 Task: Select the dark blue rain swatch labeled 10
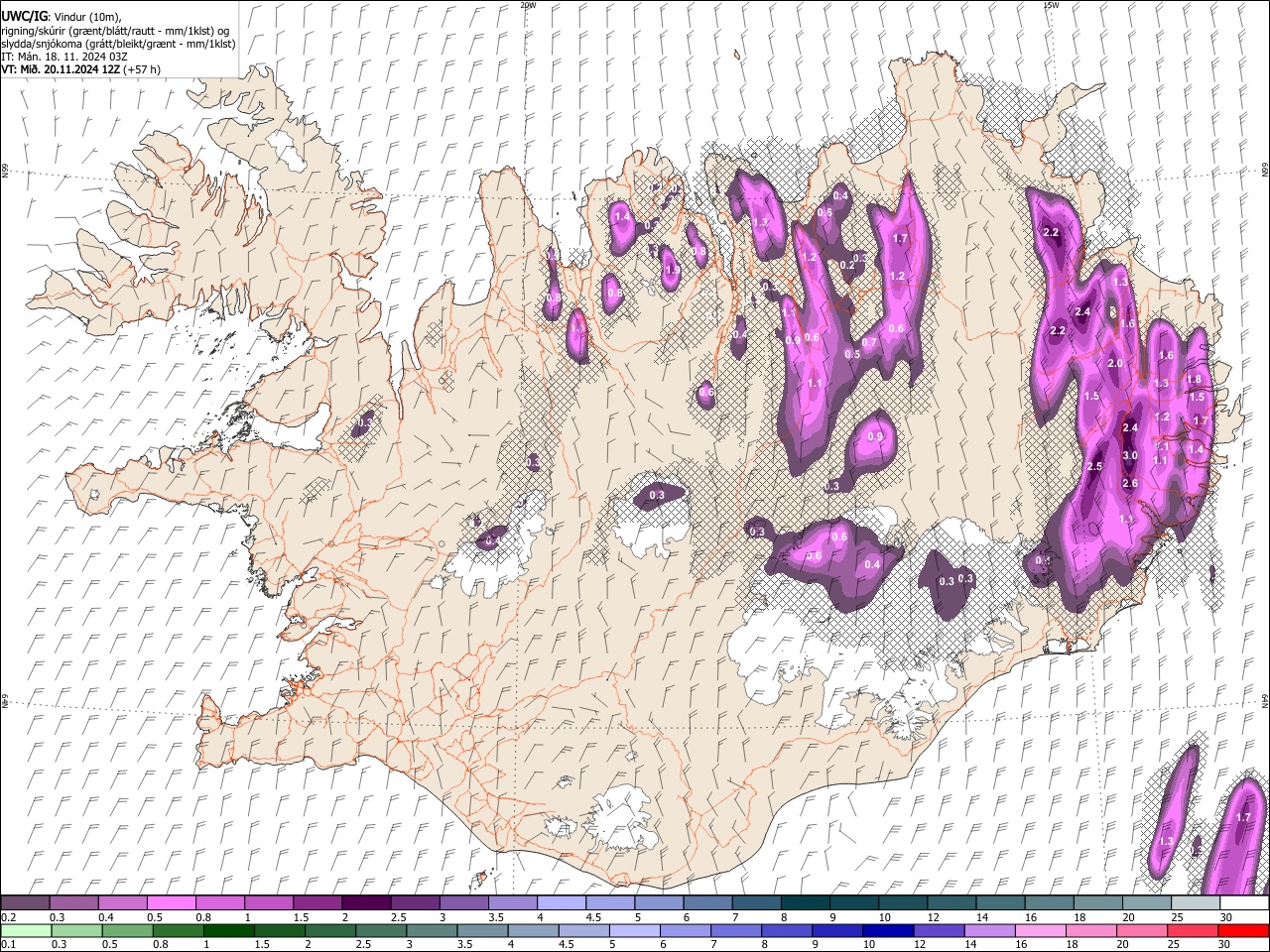pos(887,930)
